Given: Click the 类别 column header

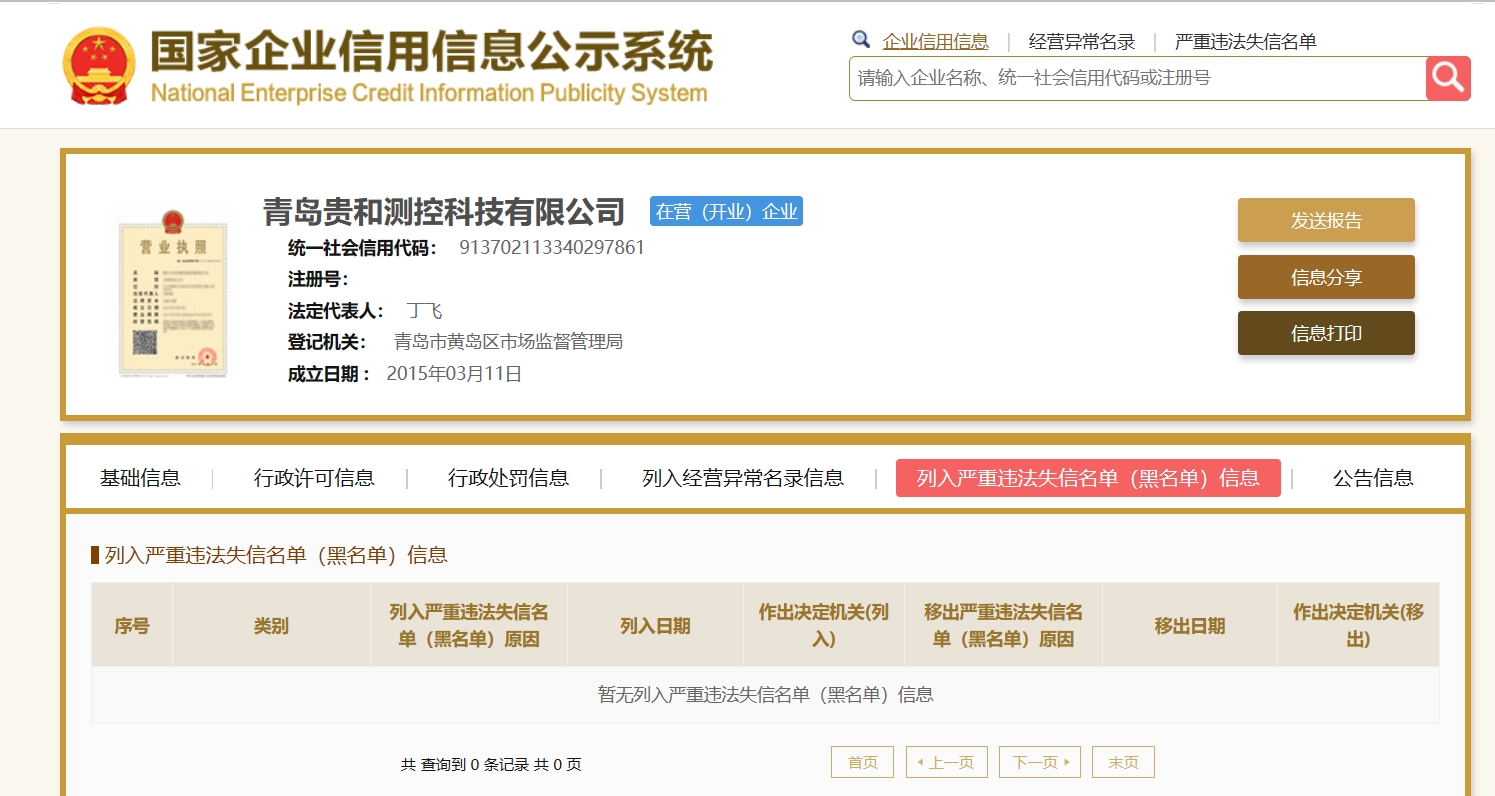Looking at the screenshot, I should pos(271,626).
